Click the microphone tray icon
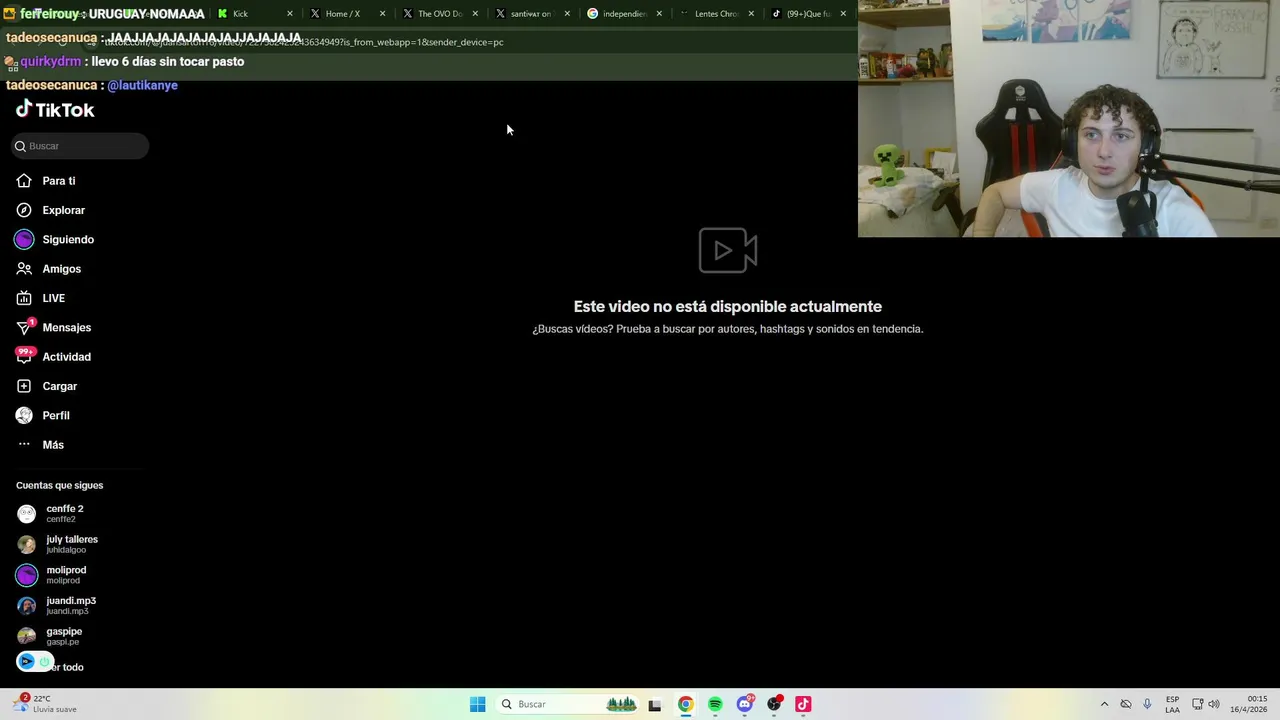Viewport: 1280px width, 720px height. pyautogui.click(x=1147, y=704)
